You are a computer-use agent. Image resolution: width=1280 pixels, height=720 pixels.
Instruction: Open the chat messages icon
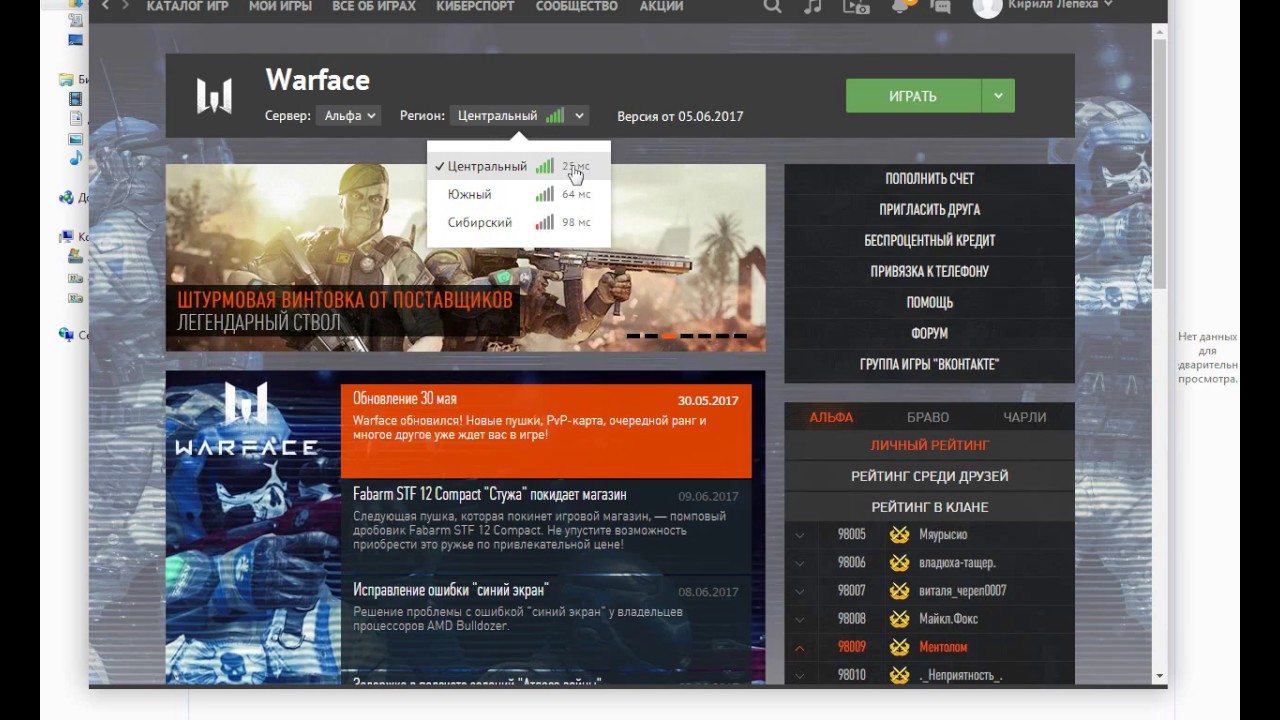tap(940, 6)
